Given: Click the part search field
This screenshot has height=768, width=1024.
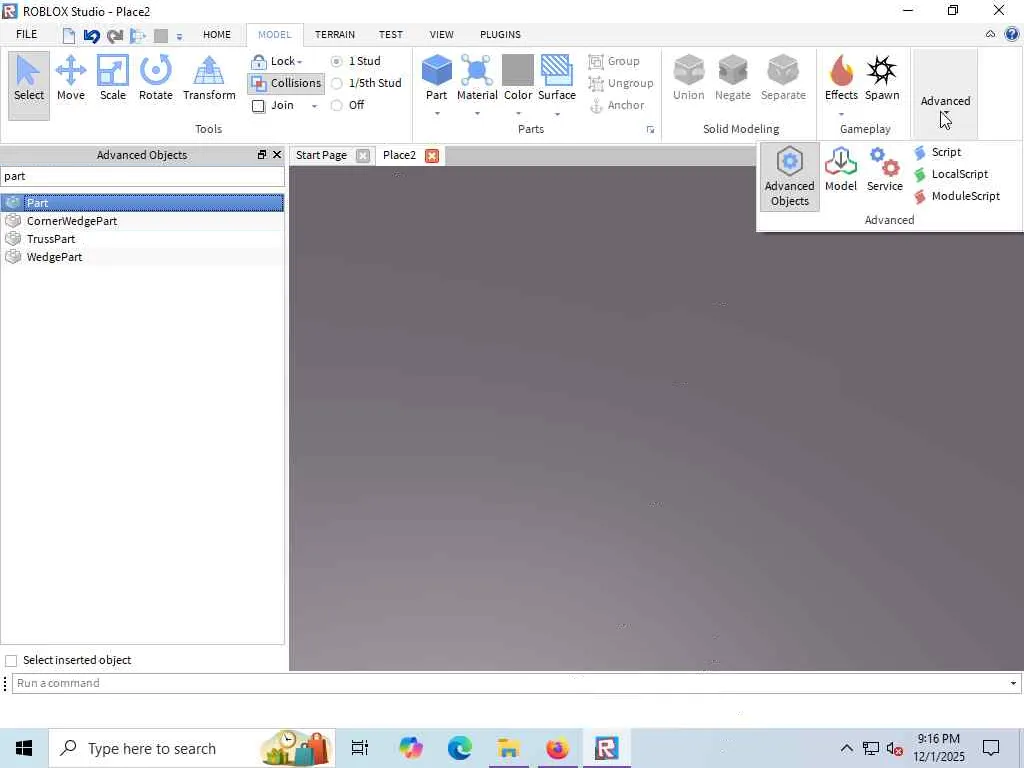Looking at the screenshot, I should pos(142,176).
